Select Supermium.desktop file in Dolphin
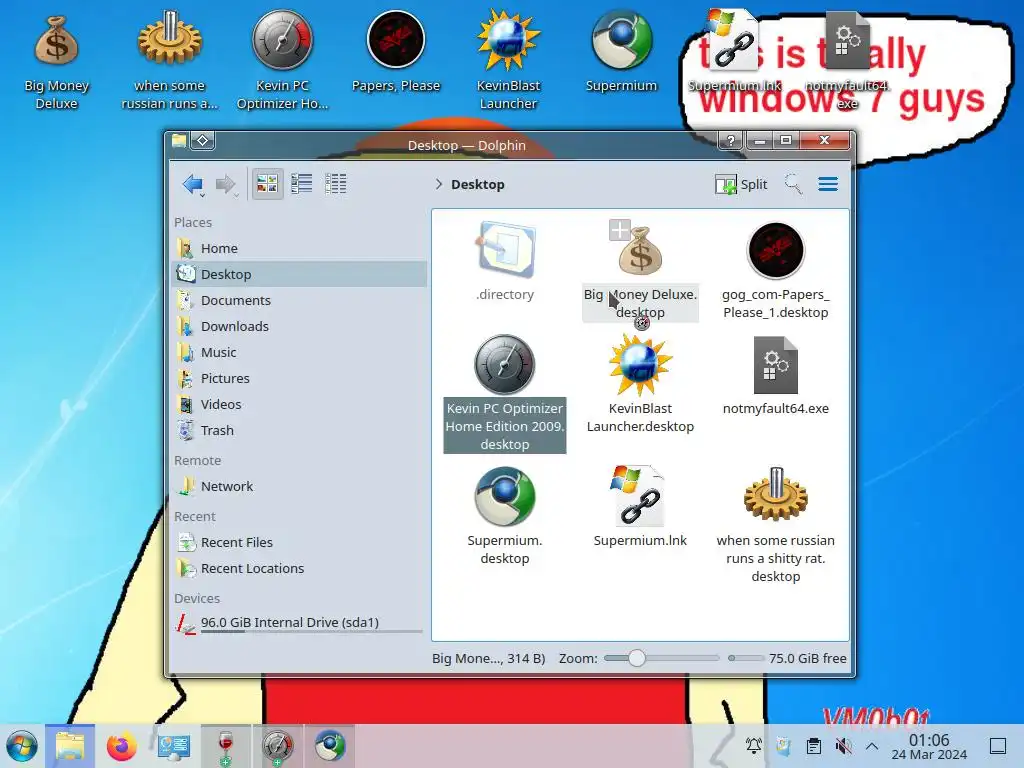The image size is (1024, 768). (505, 516)
